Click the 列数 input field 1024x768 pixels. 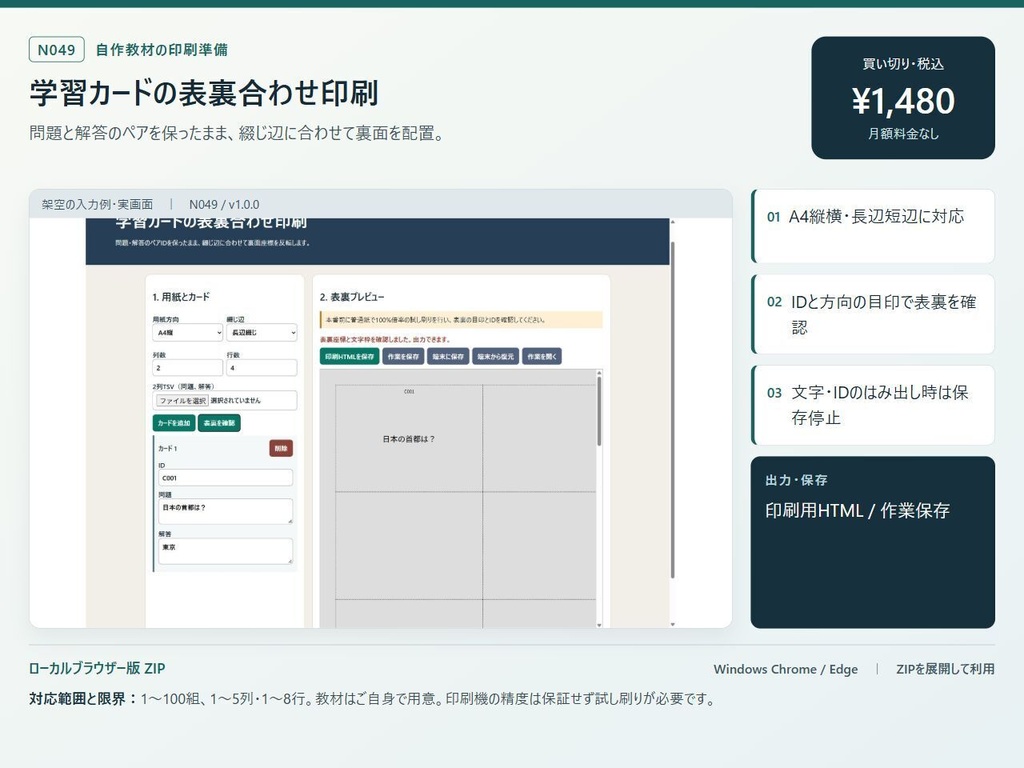(x=188, y=368)
